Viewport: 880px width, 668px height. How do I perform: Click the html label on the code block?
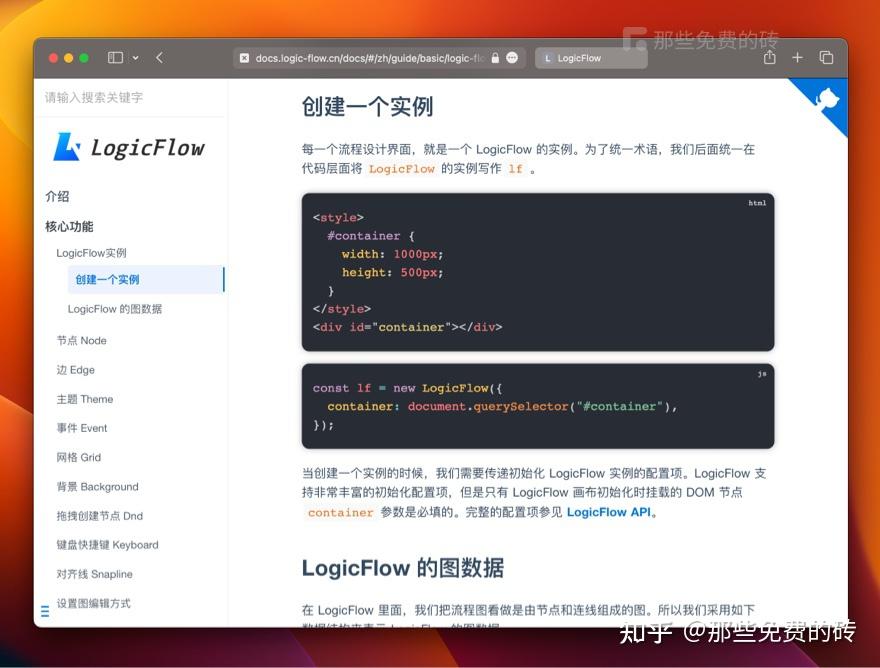[x=757, y=203]
